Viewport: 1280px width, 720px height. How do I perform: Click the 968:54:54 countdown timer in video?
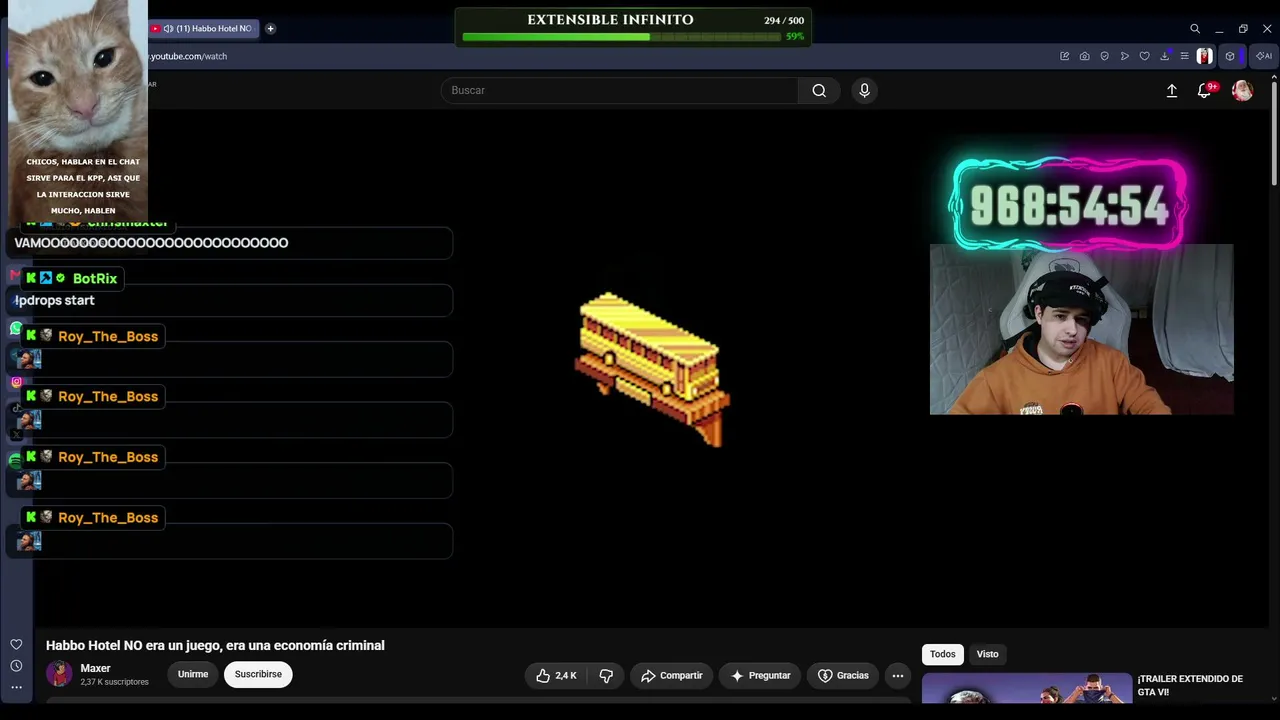tap(1069, 204)
